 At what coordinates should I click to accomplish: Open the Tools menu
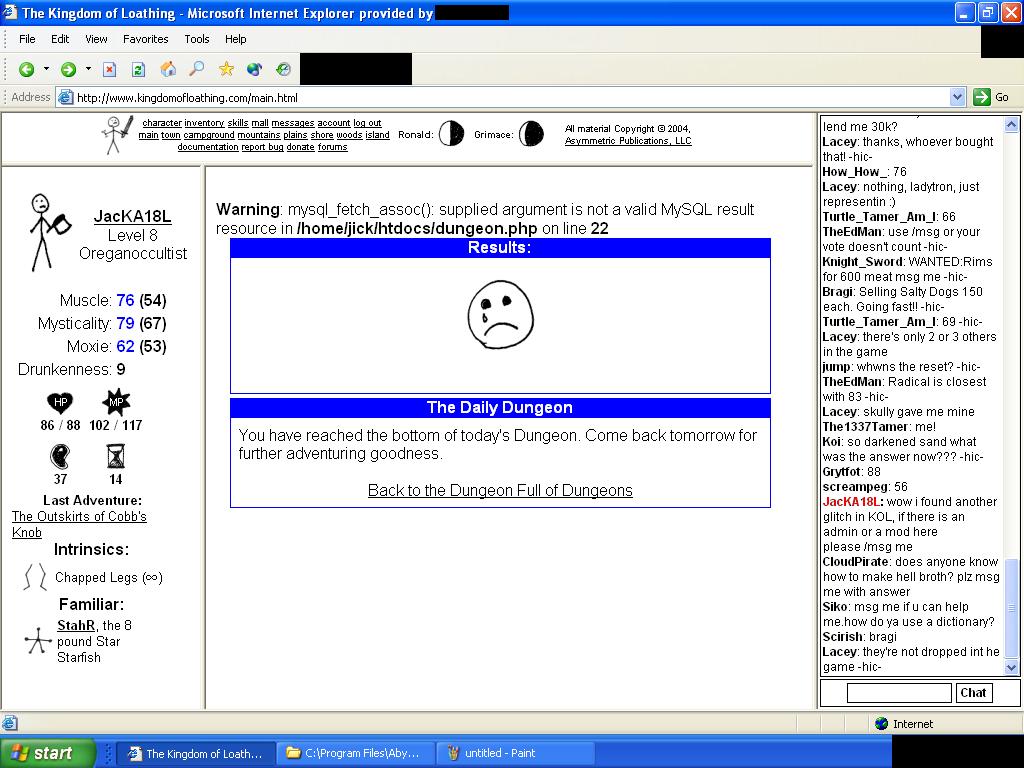coord(196,39)
